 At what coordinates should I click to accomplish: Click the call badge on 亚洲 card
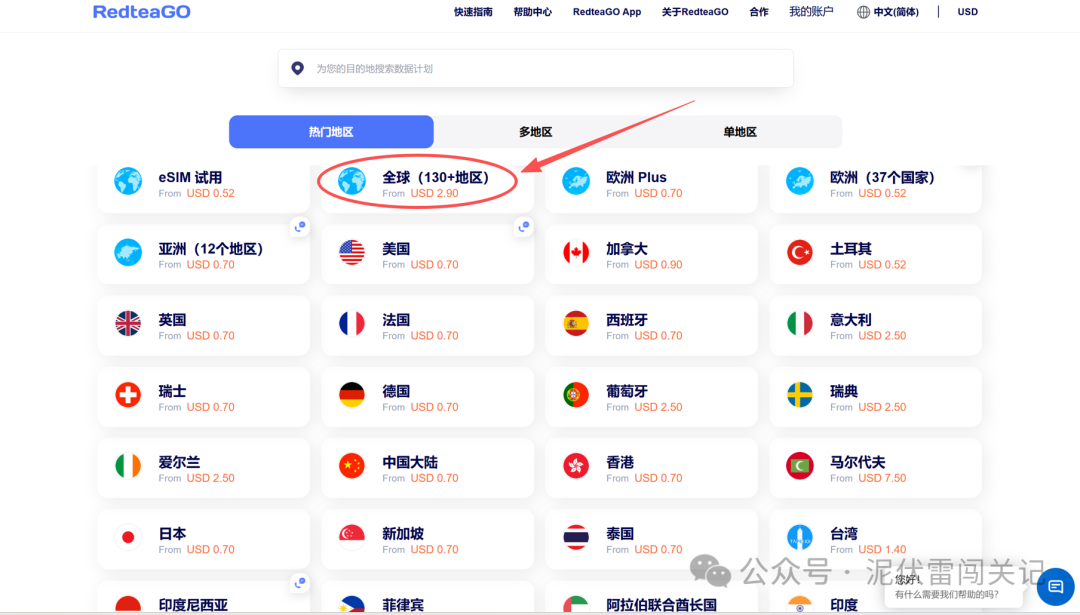pos(299,226)
